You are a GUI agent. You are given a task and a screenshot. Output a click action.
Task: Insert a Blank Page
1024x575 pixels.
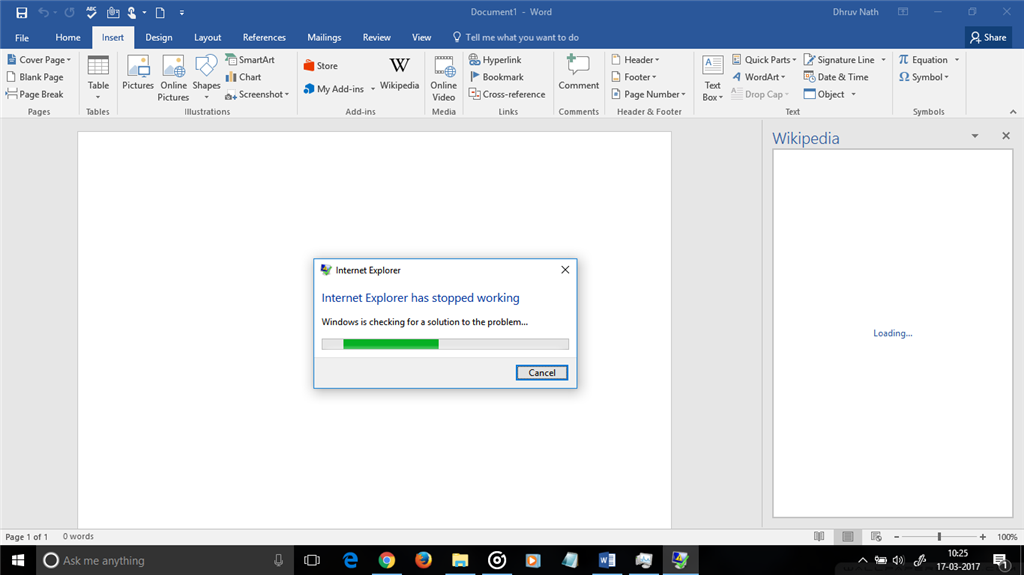(35, 77)
